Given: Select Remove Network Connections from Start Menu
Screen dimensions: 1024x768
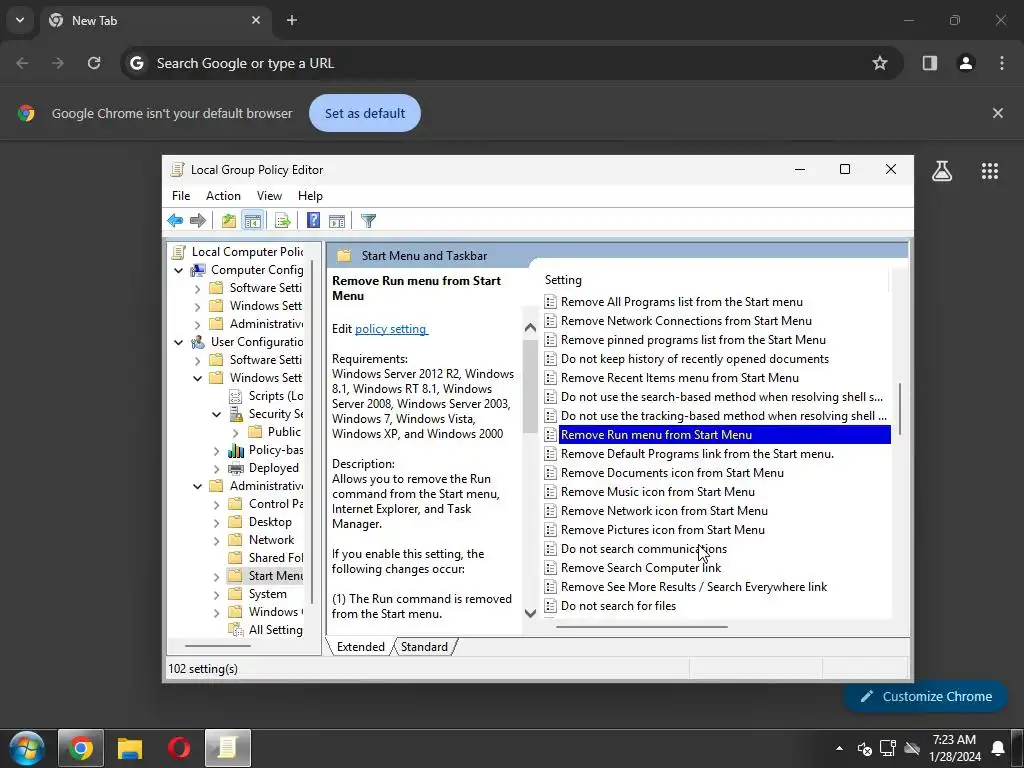Looking at the screenshot, I should click(686, 321).
